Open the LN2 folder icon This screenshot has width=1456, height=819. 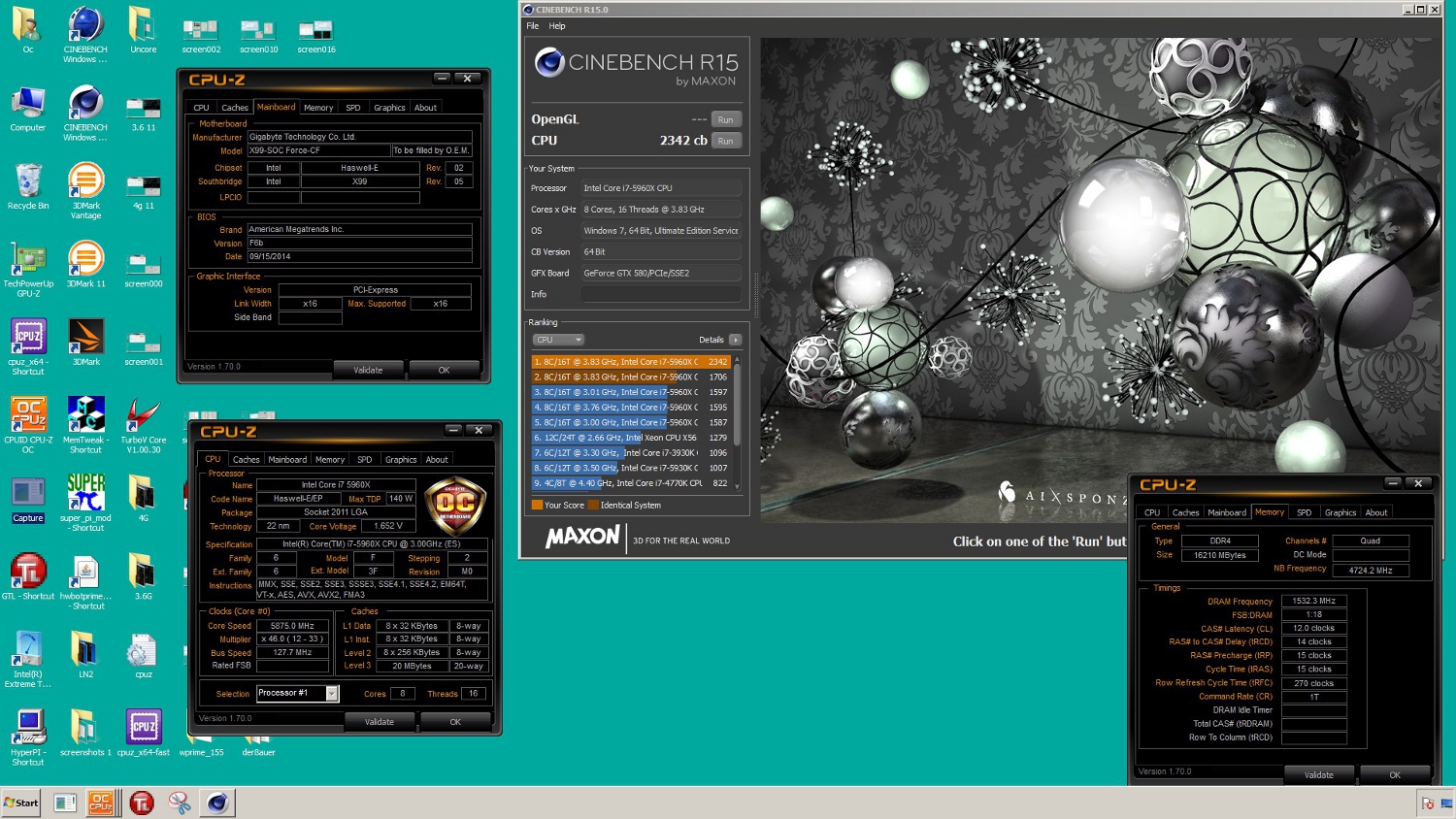pos(85,655)
